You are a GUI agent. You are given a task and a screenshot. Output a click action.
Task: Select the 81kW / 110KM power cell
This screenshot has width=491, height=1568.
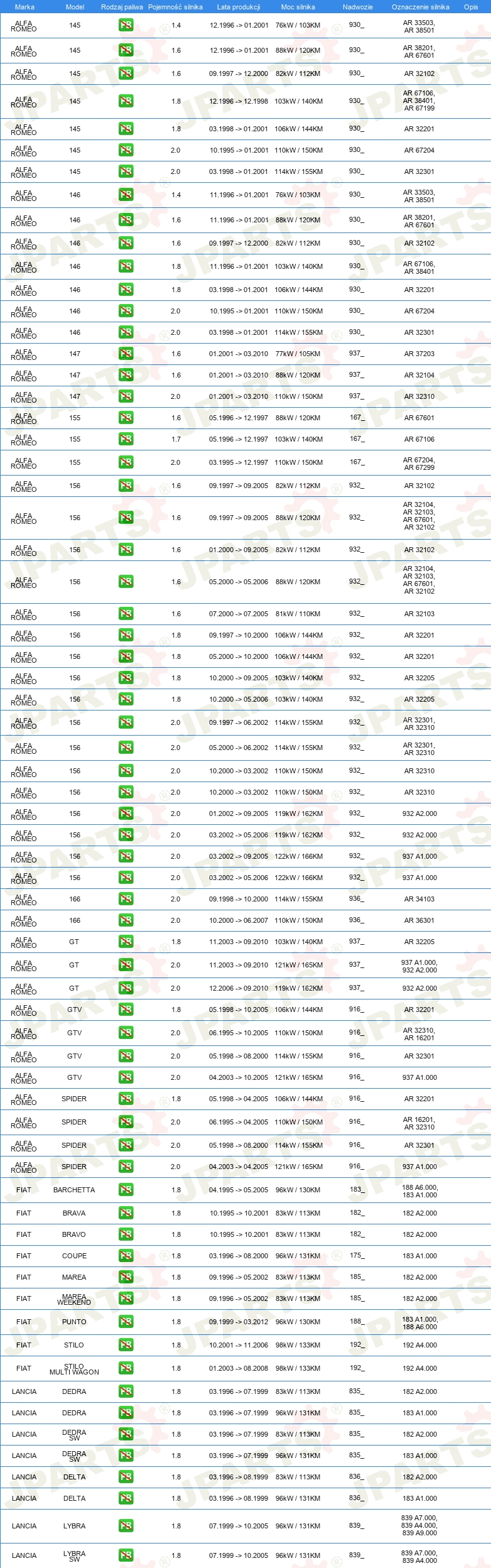point(298,614)
